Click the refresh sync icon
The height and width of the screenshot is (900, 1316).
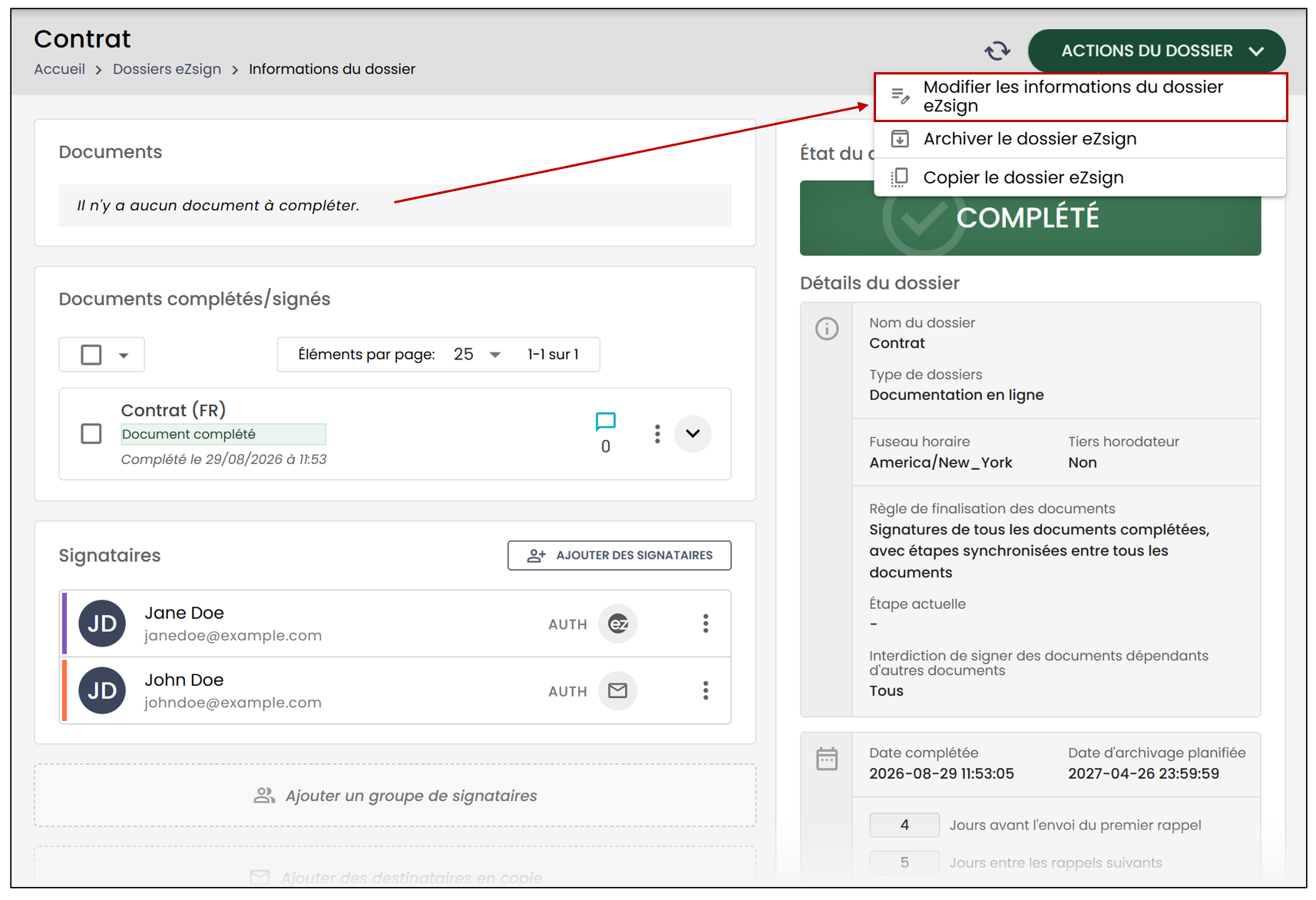click(997, 51)
